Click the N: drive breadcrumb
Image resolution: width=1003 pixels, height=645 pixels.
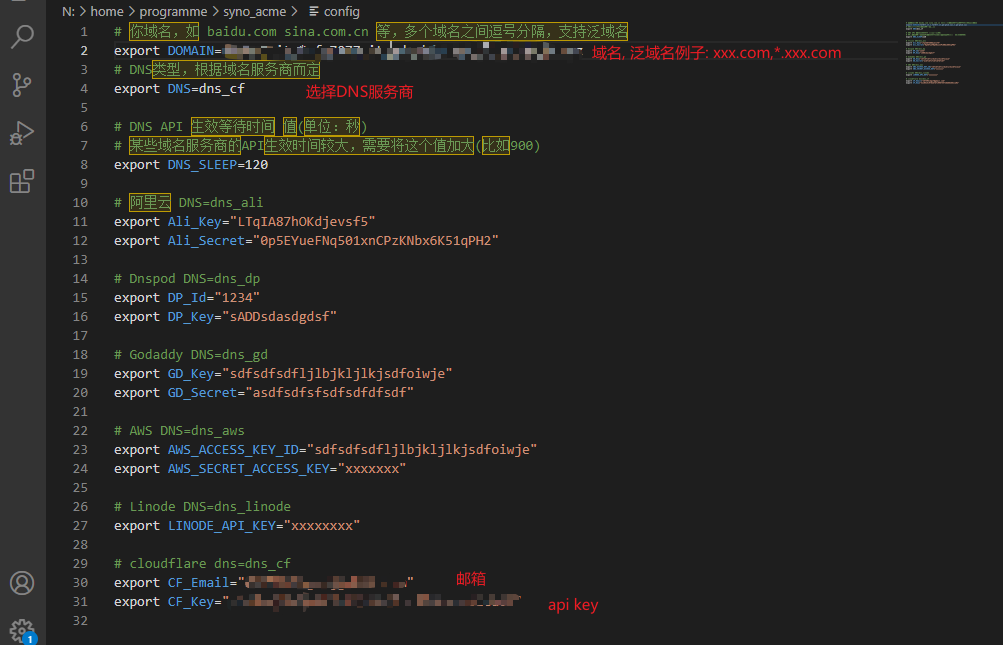pos(68,11)
